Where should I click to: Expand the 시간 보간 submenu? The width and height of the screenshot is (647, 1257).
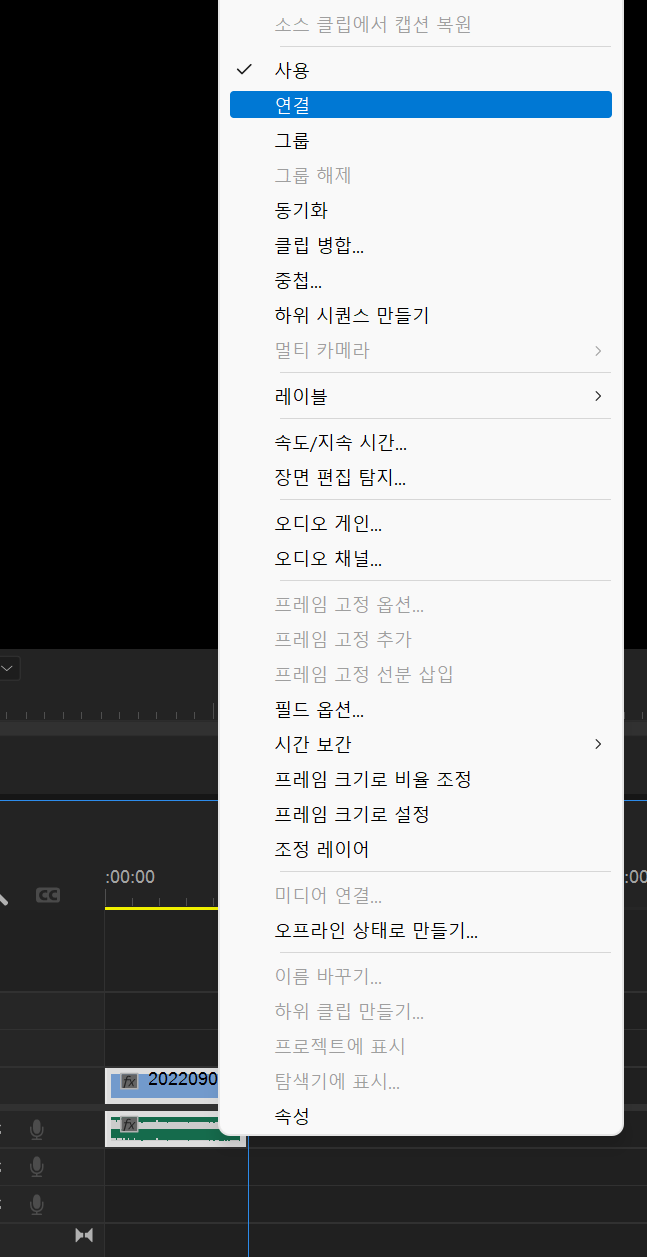pyautogui.click(x=420, y=744)
